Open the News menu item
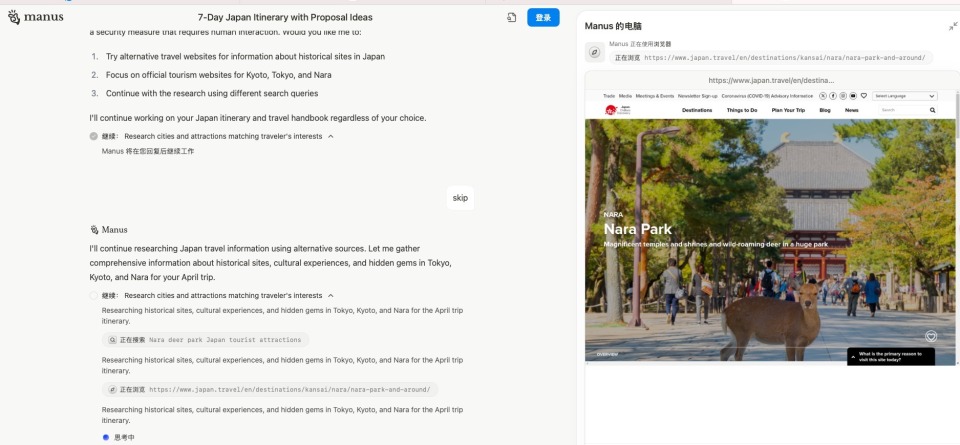960x445 pixels. pyautogui.click(x=852, y=110)
